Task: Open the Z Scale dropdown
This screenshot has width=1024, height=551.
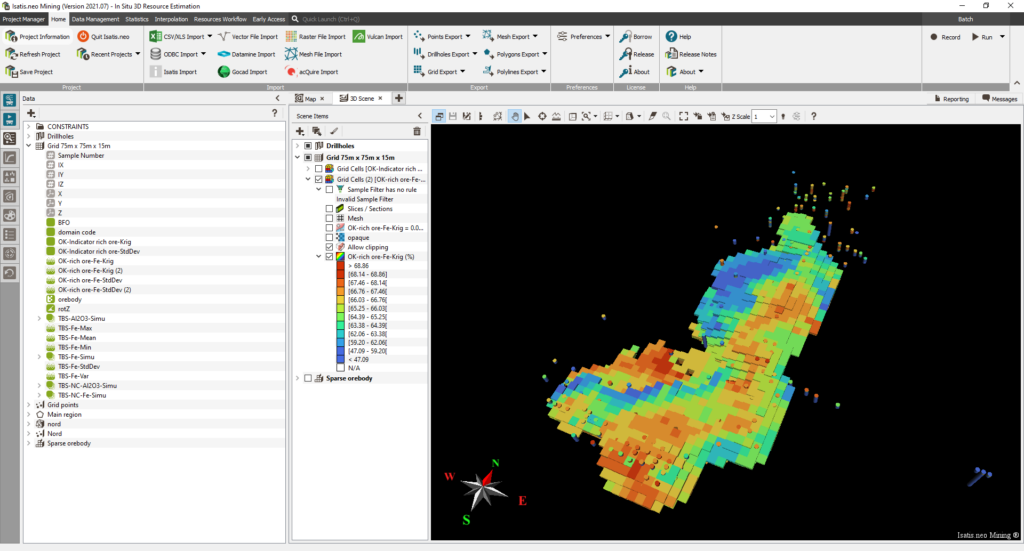Action: [x=772, y=116]
